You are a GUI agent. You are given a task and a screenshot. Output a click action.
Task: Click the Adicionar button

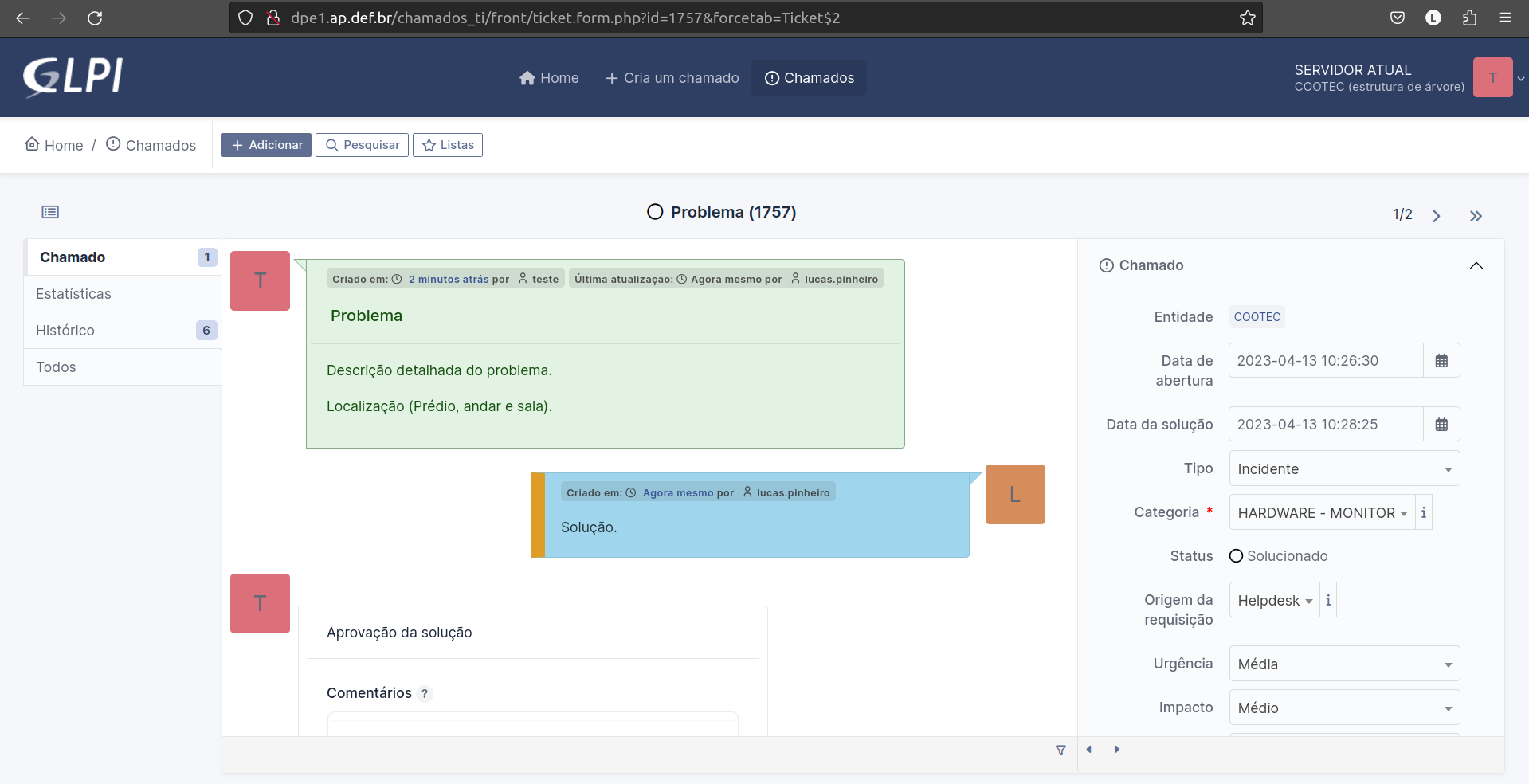266,145
